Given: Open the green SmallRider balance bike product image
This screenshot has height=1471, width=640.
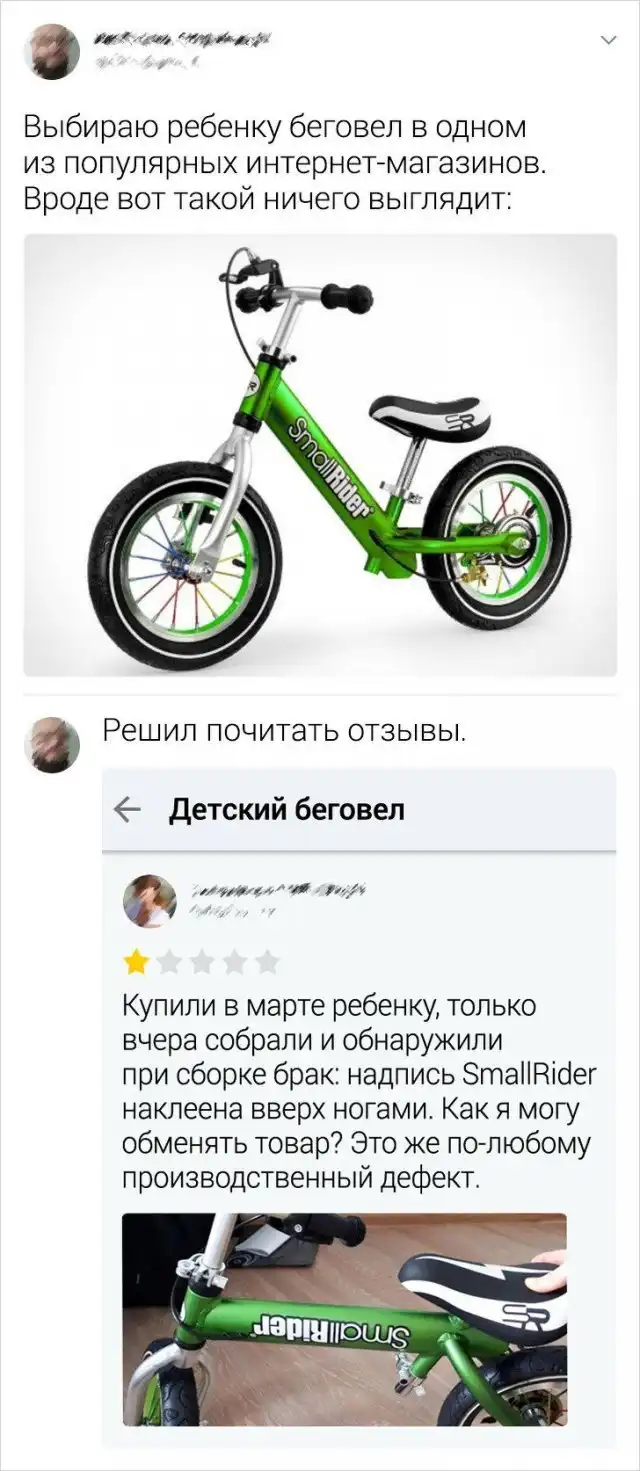Looking at the screenshot, I should (320, 455).
